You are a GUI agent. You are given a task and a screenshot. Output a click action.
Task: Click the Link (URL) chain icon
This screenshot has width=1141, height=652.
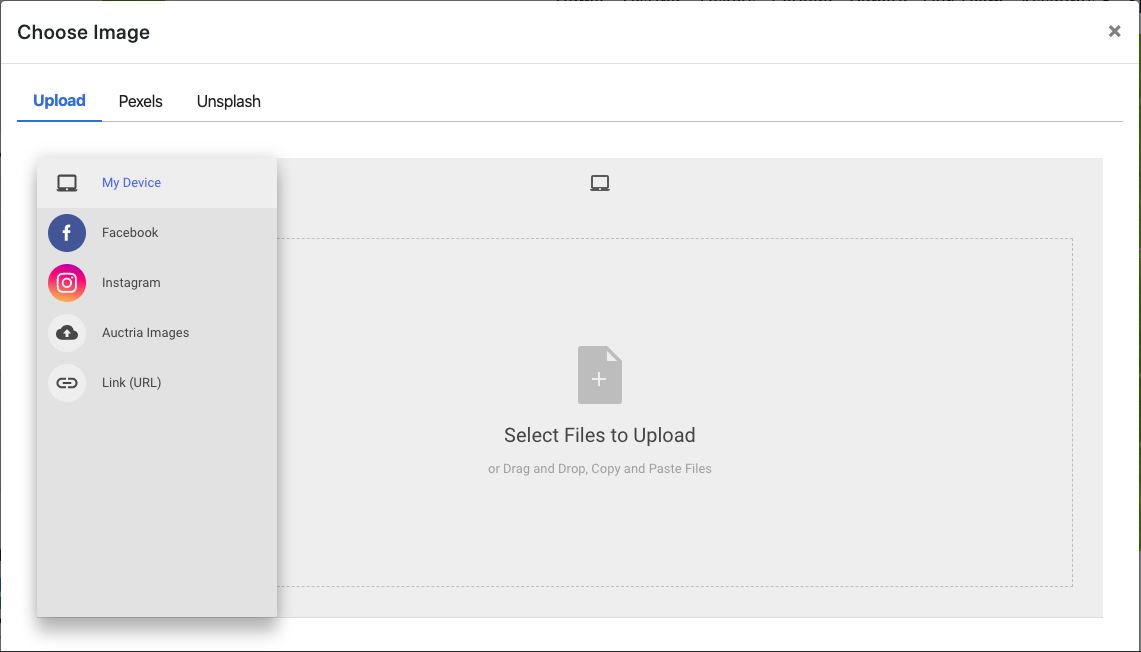[67, 383]
